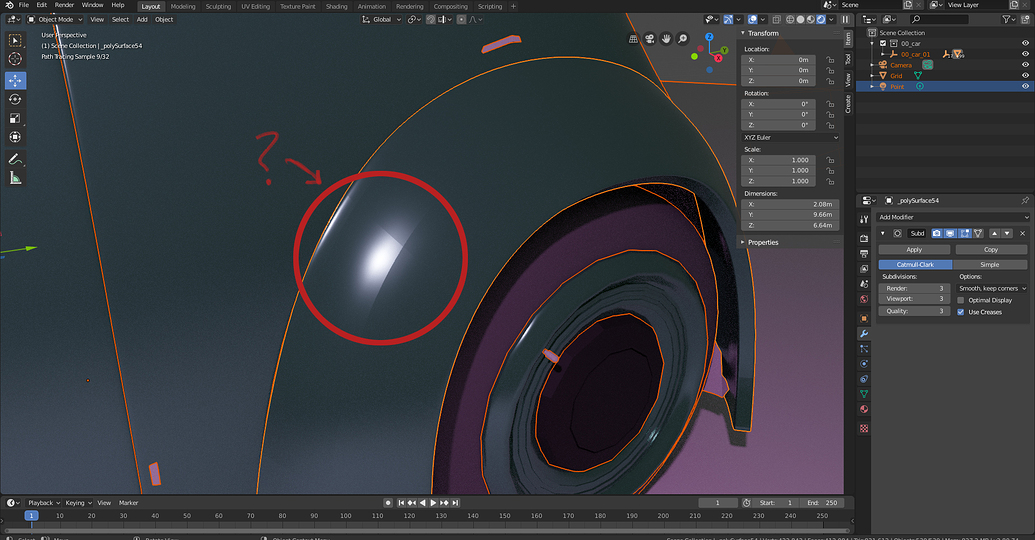Activate the Rotate tool
1035x540 pixels.
point(15,100)
